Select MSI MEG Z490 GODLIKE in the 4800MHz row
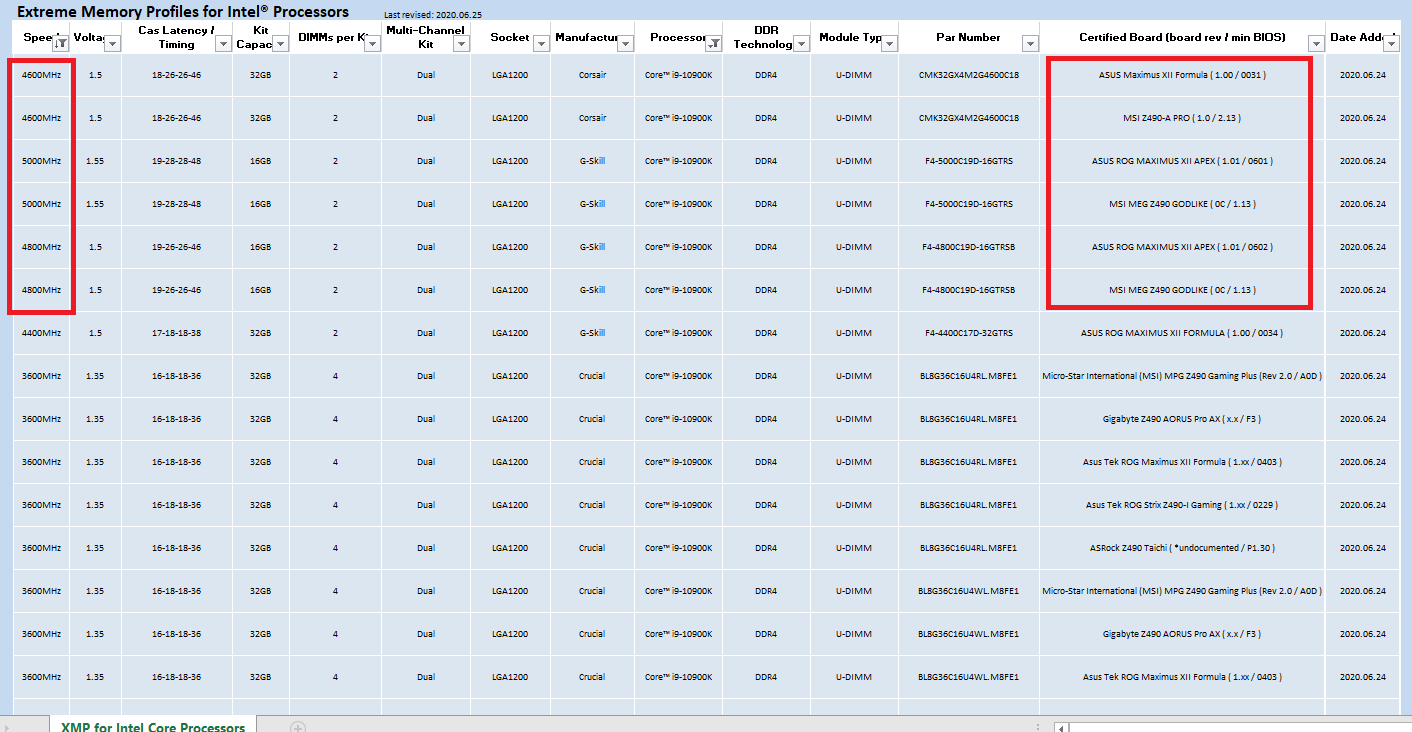1412x732 pixels. 1182,290
